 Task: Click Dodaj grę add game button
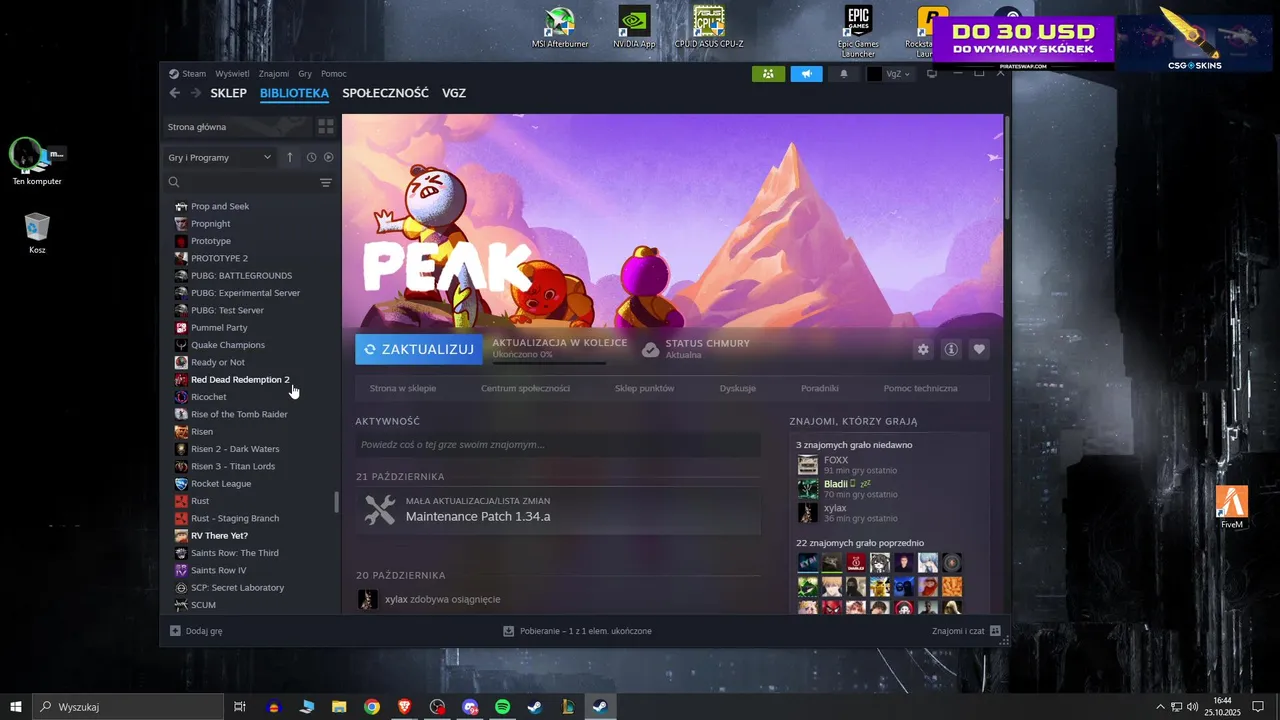(x=196, y=631)
